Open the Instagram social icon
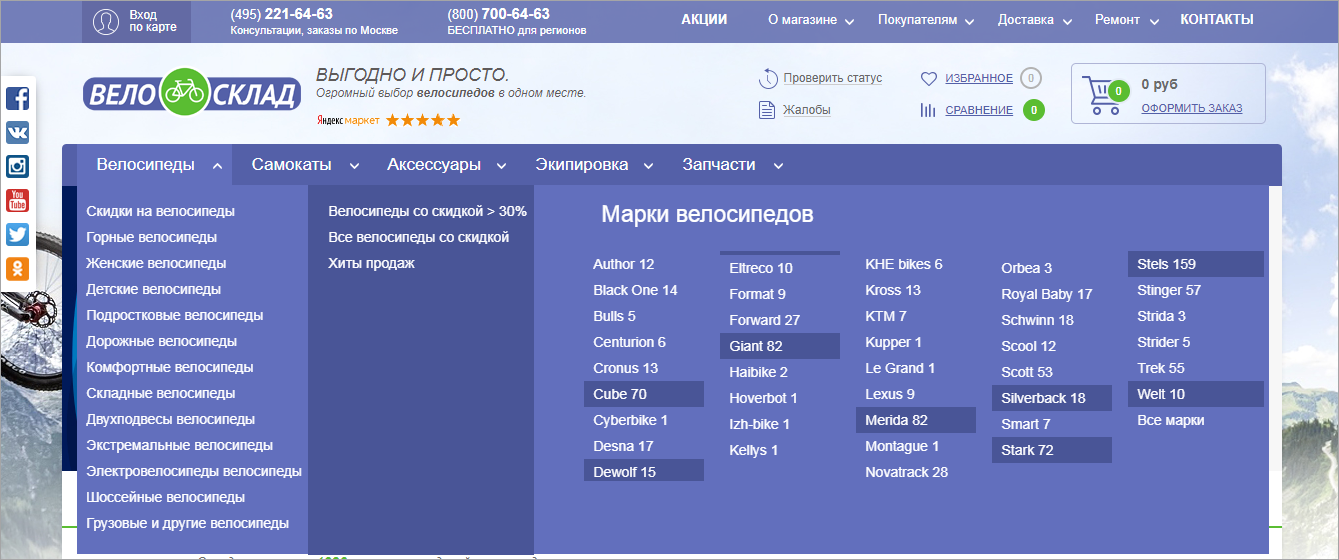1339x560 pixels. [17, 166]
